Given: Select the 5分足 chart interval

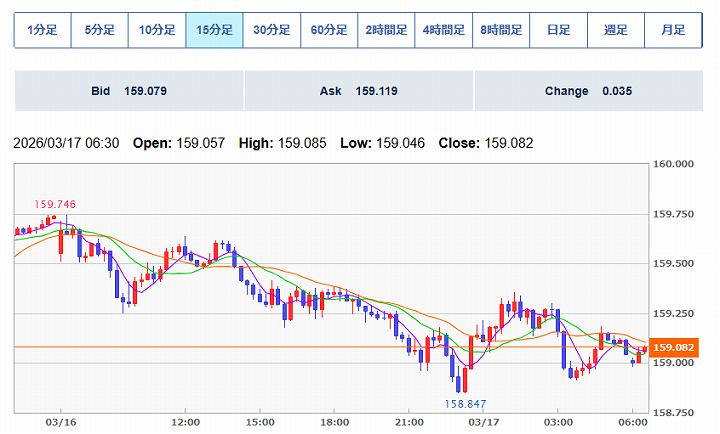Looking at the screenshot, I should [100, 30].
